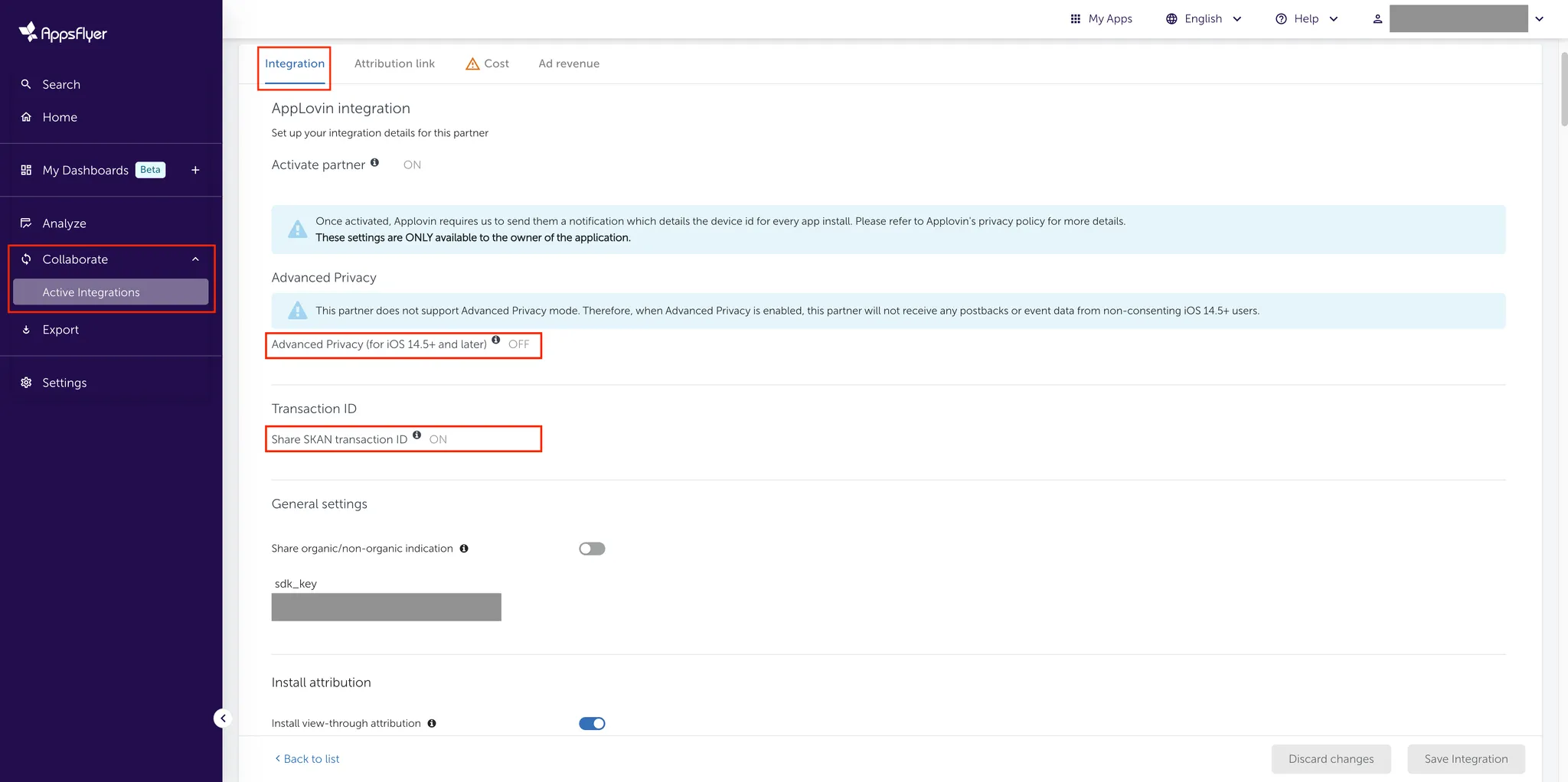Click the Cost tab warning icon
This screenshot has height=782, width=1568.
pyautogui.click(x=472, y=64)
